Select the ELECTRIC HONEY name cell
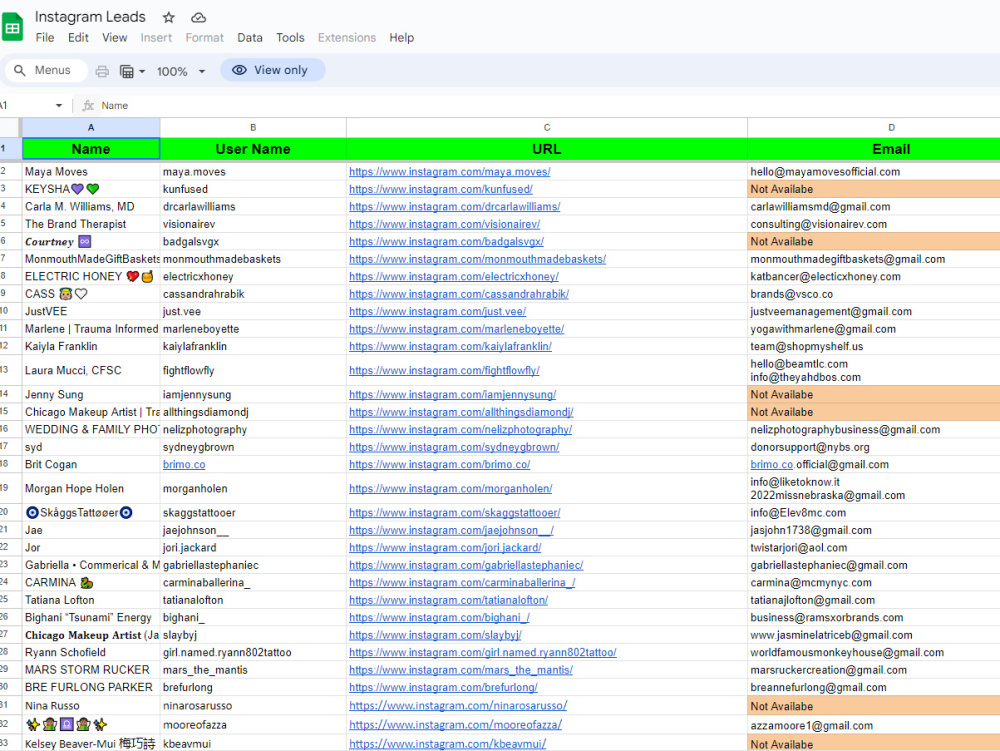This screenshot has height=751, width=1000. coord(91,277)
